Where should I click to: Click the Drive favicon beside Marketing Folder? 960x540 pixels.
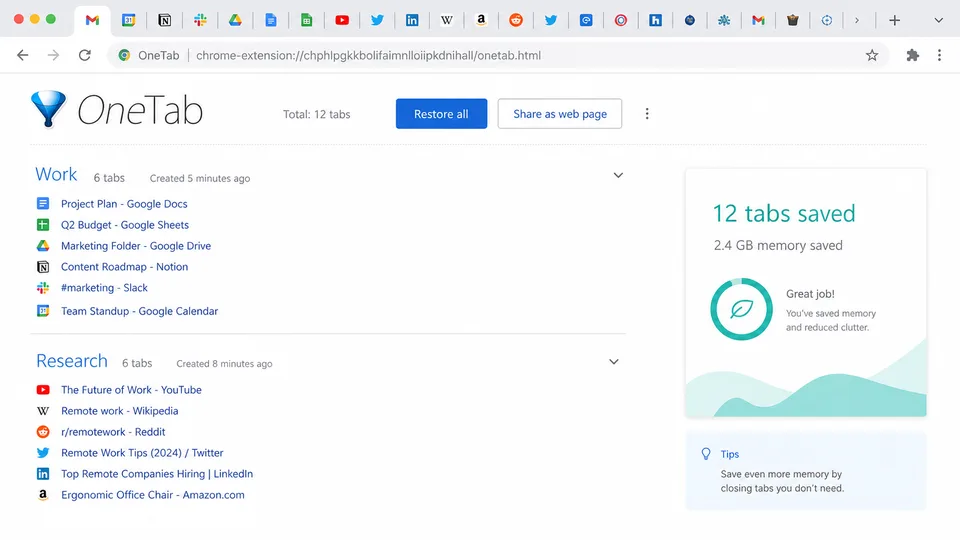[x=43, y=246]
